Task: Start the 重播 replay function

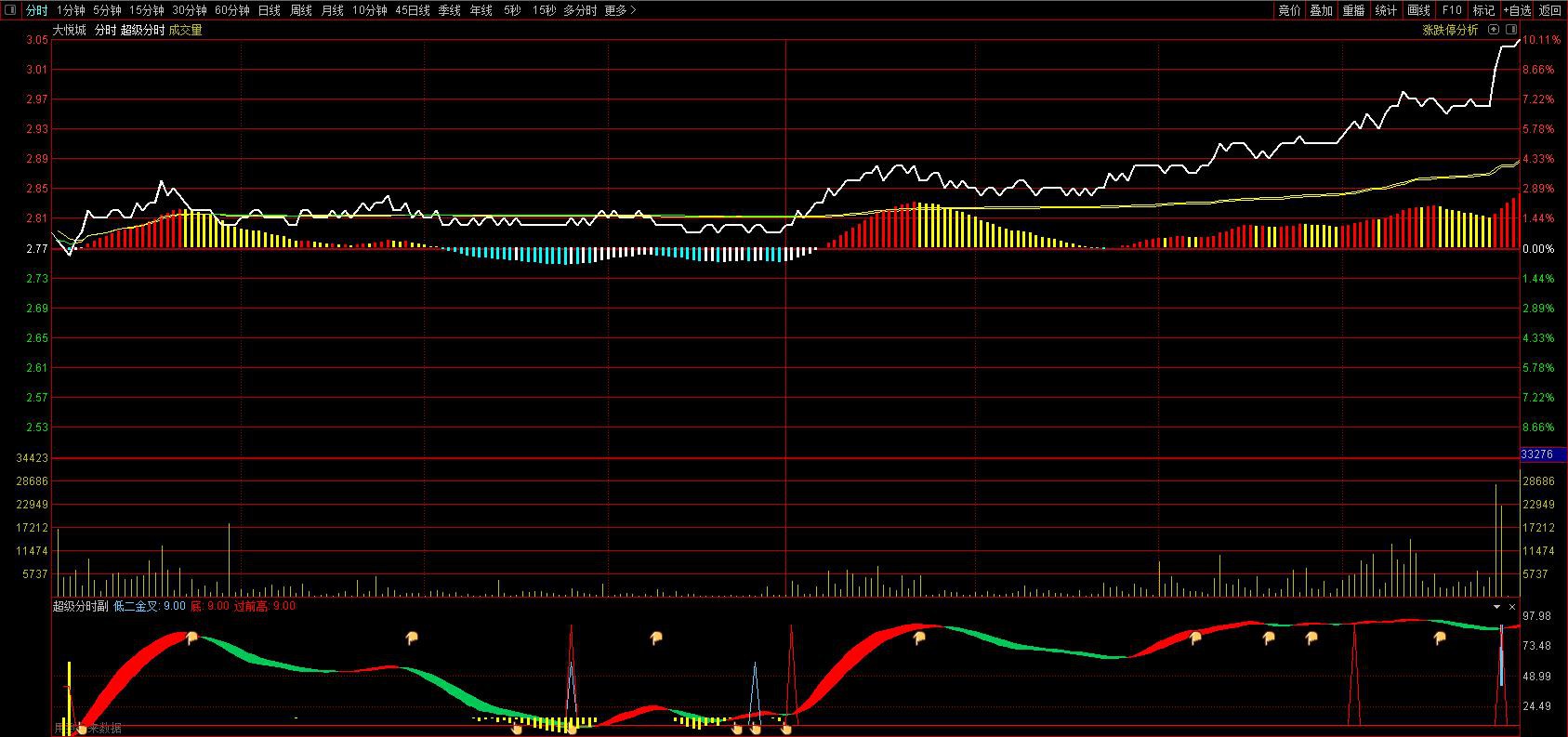Action: pyautogui.click(x=1353, y=10)
